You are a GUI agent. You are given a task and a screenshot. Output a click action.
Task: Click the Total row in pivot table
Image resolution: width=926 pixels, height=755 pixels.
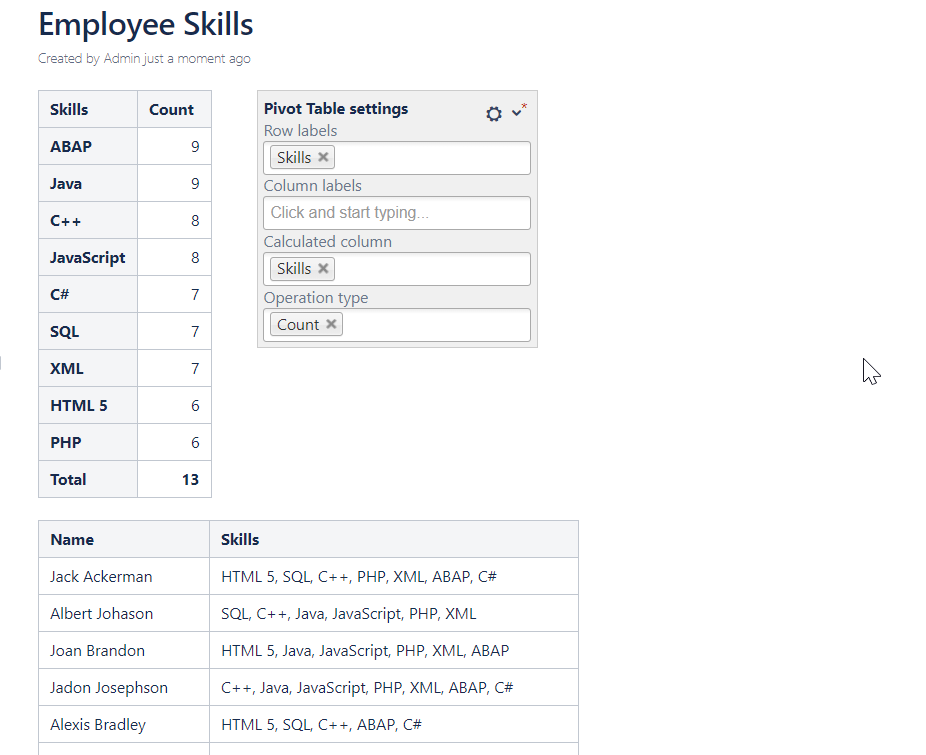point(68,480)
